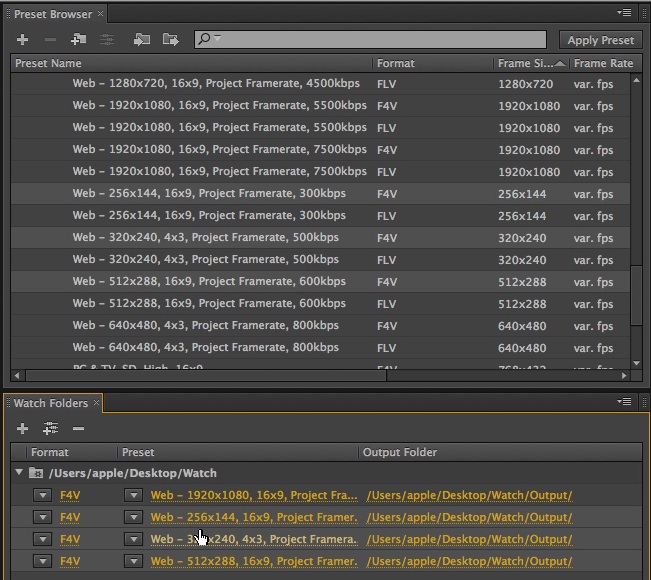This screenshot has width=651, height=580.
Task: Add watch folder with plus icon
Action: click(x=22, y=428)
